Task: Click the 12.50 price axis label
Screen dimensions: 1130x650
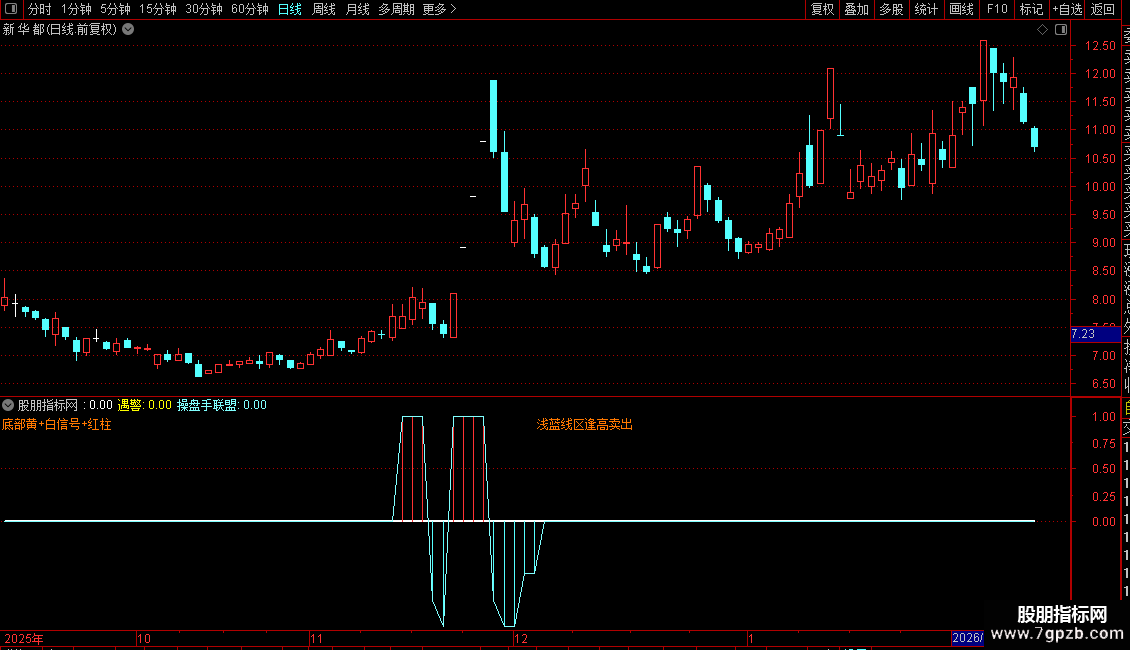Action: (1100, 45)
